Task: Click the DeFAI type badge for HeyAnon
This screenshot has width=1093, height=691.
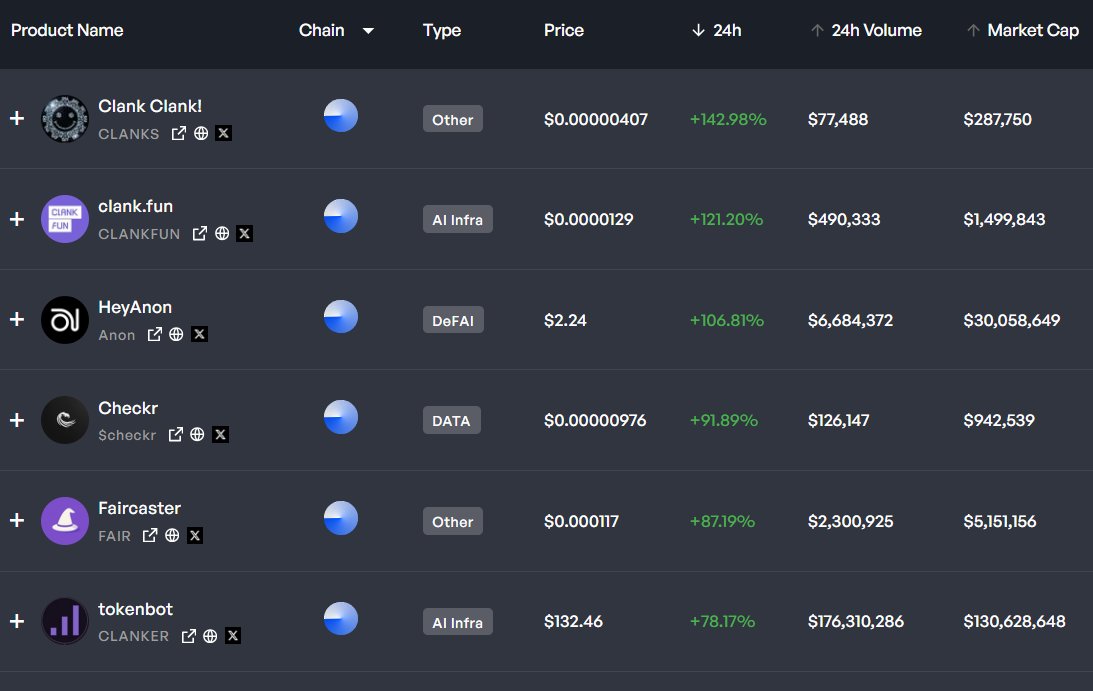Action: (x=453, y=320)
